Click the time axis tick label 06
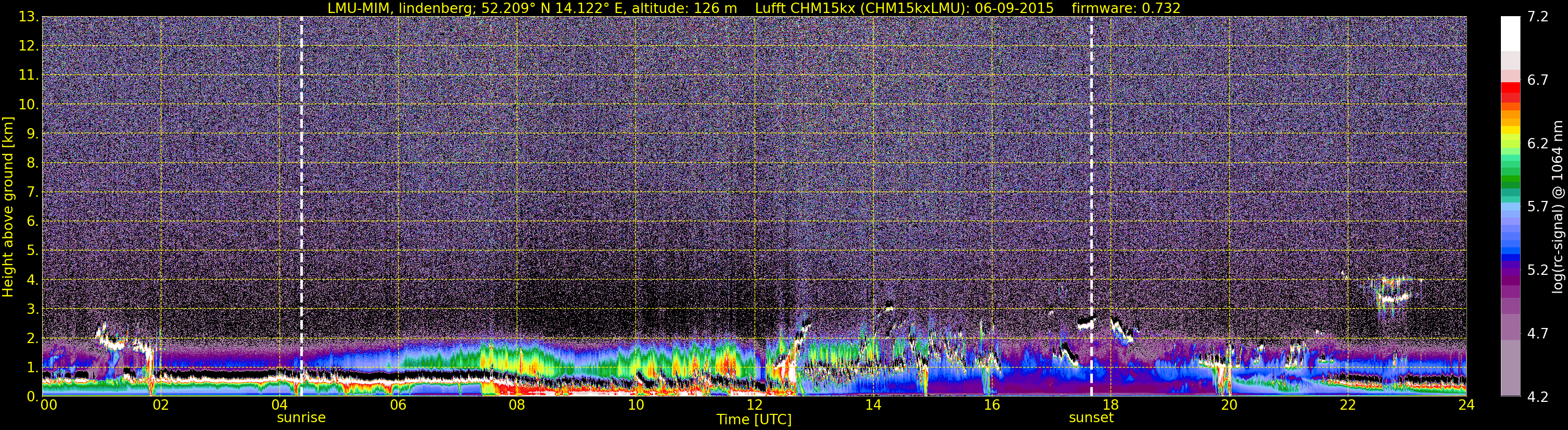Screen dimensions: 1568x430 (398, 405)
